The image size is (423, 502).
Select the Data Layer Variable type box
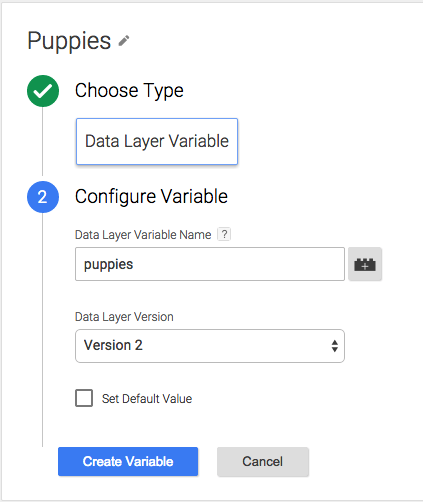tap(157, 141)
